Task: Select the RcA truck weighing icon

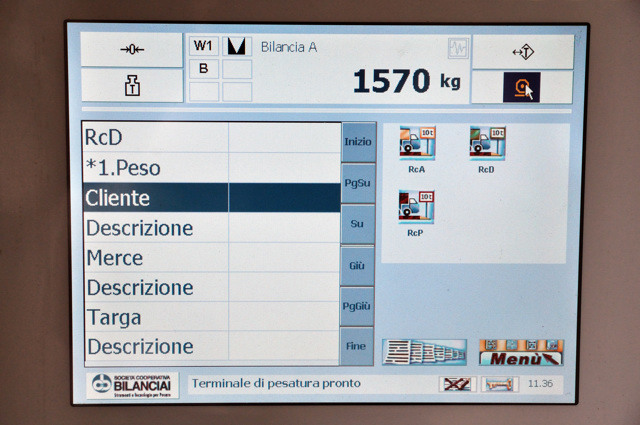Action: pyautogui.click(x=416, y=148)
